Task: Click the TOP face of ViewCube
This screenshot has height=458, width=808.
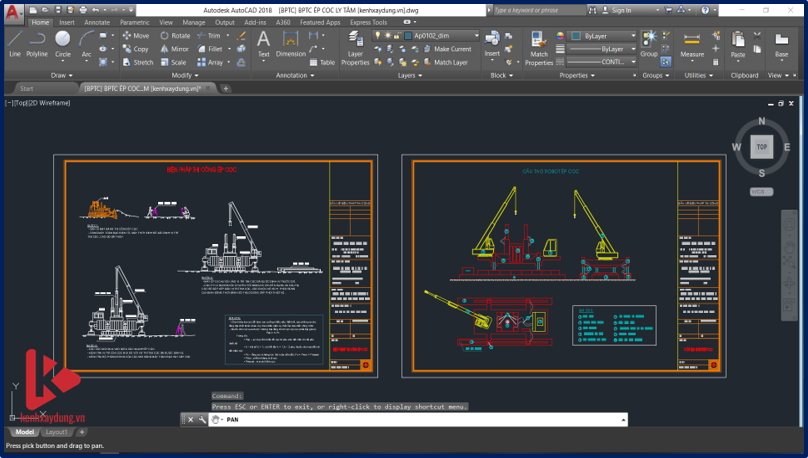Action: point(761,147)
